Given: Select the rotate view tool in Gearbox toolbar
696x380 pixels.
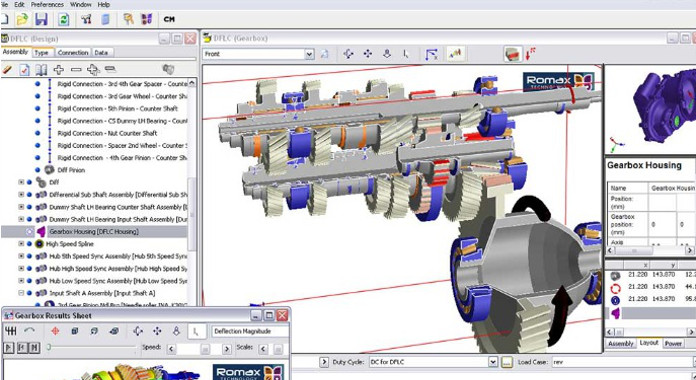Looking at the screenshot, I should click(348, 54).
